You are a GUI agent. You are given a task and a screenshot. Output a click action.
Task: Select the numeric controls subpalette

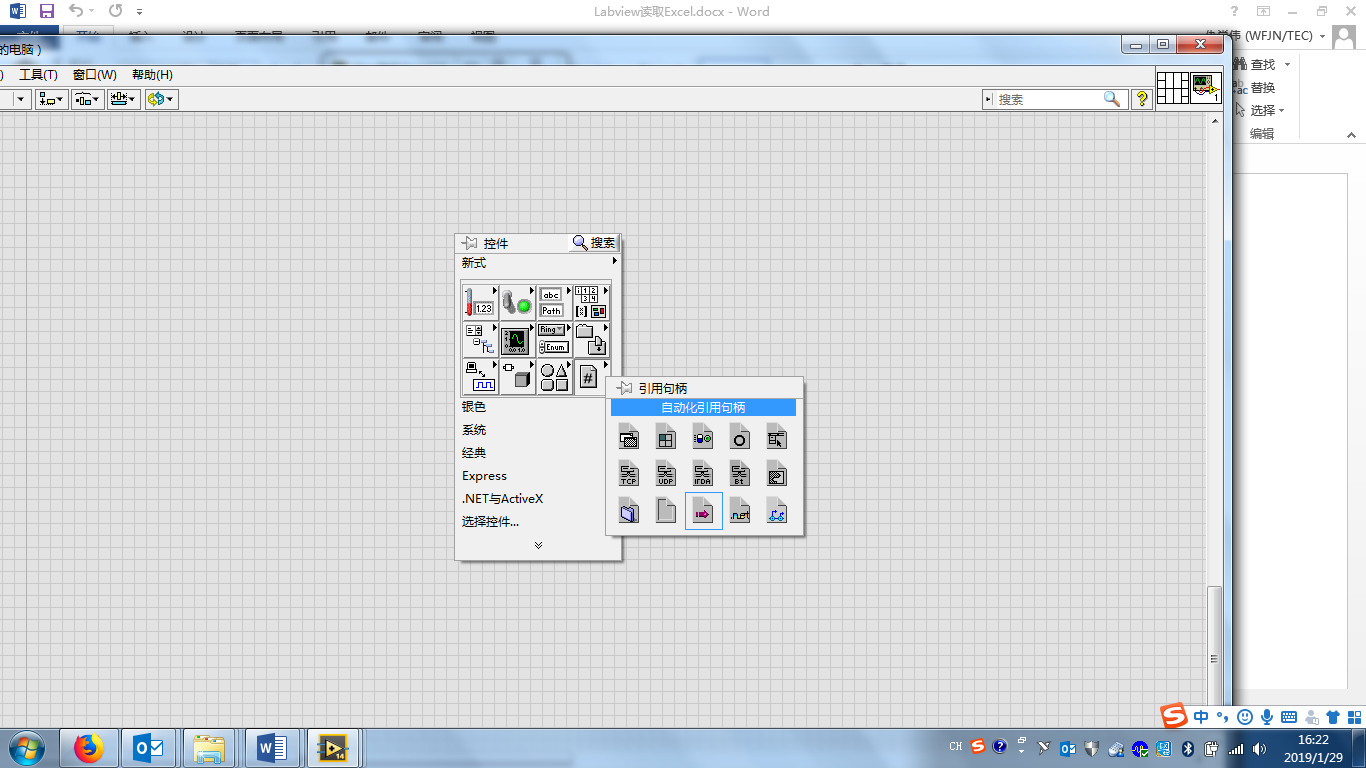[481, 300]
